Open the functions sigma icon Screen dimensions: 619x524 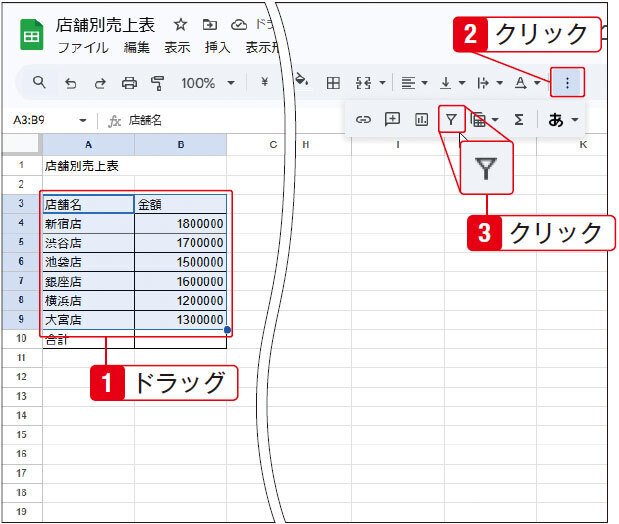coord(519,119)
